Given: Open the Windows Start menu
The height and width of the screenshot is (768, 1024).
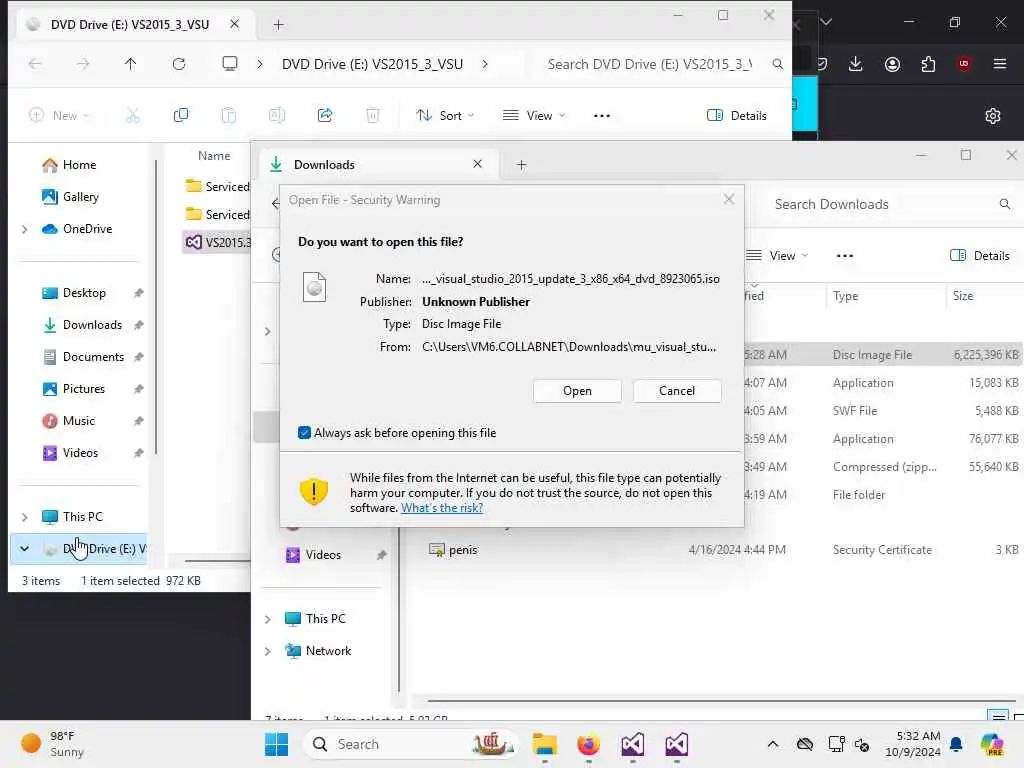Looking at the screenshot, I should pyautogui.click(x=276, y=744).
